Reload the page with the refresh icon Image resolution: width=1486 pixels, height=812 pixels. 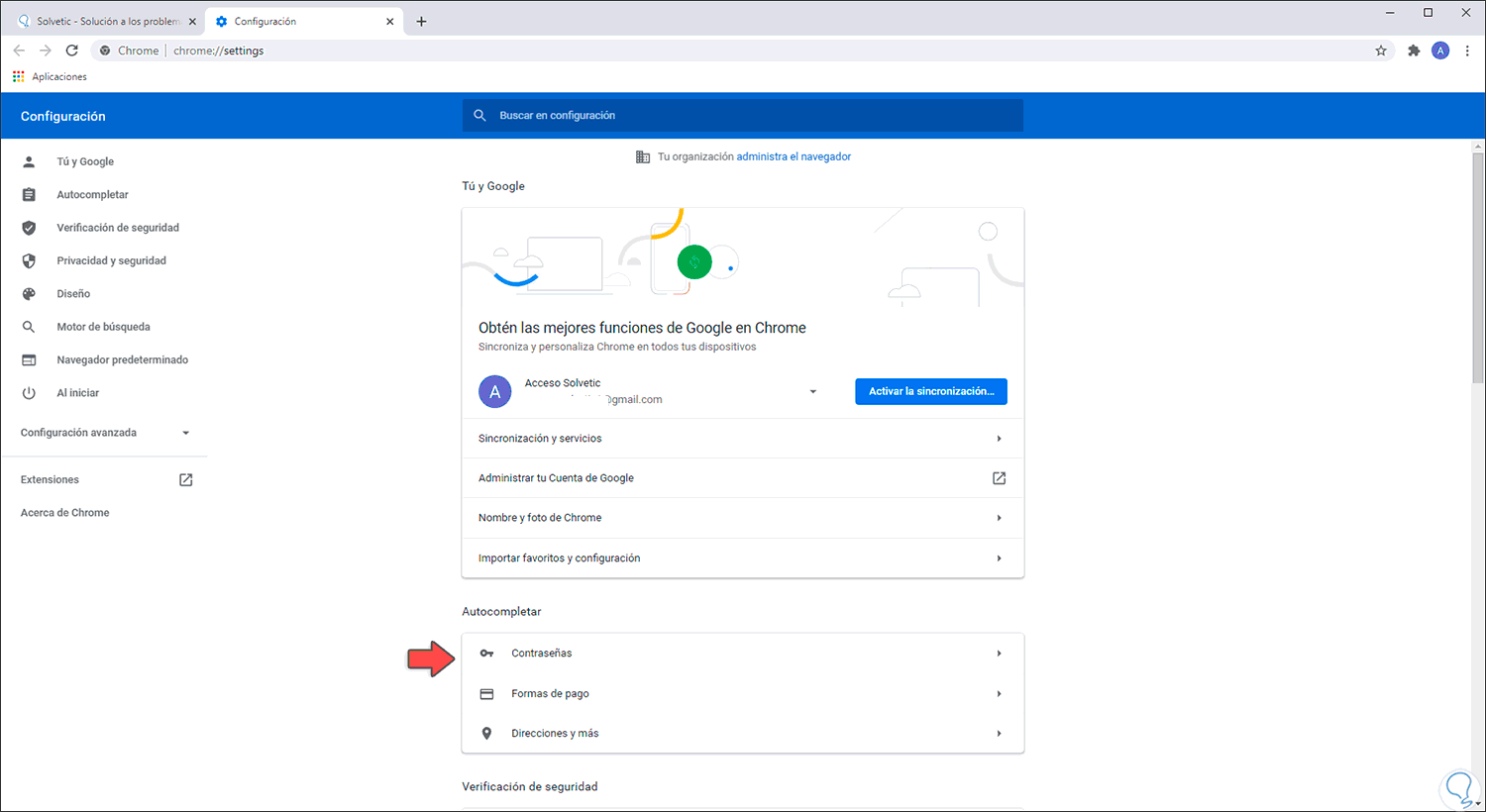point(71,51)
